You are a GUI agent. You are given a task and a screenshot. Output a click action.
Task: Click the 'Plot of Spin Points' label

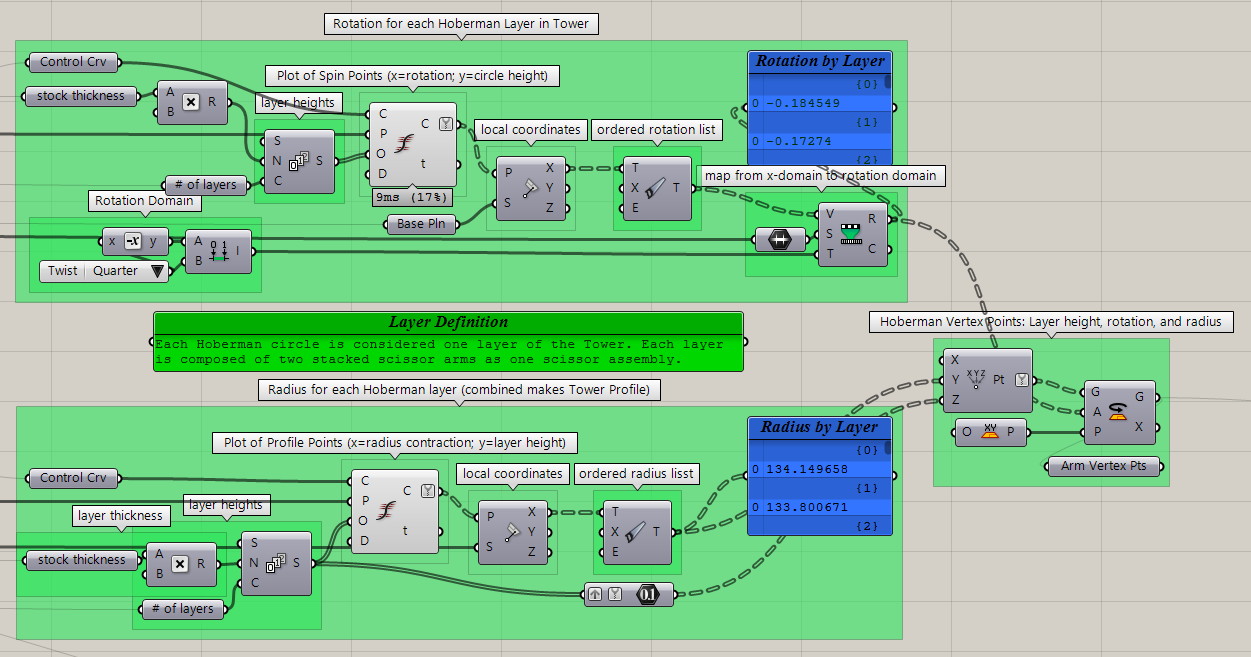(412, 76)
